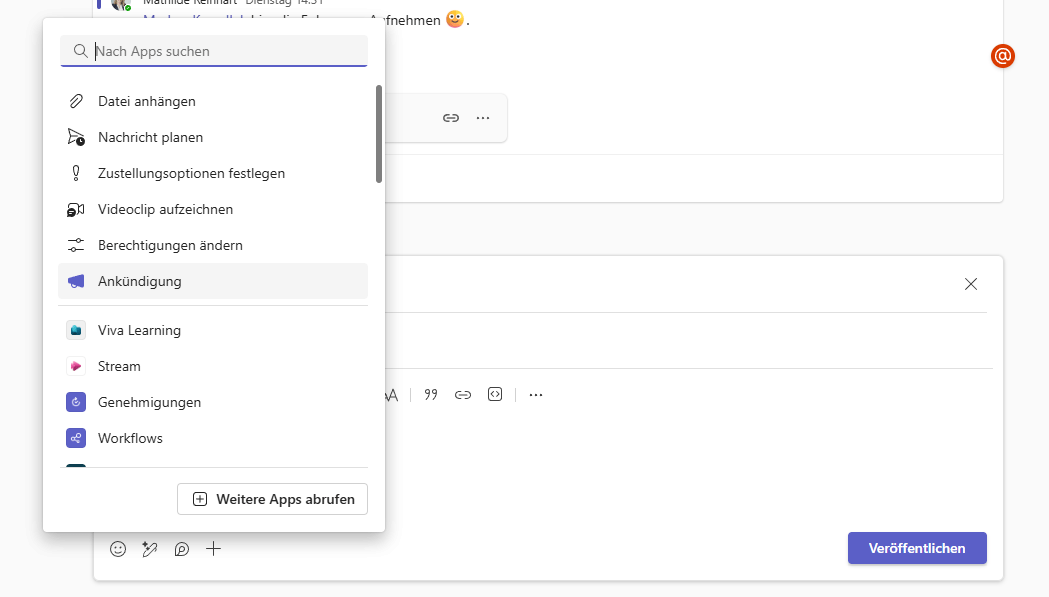Viewport: 1049px width, 597px height.
Task: Click the Videoclip aufzeichnen camera icon
Action: pyautogui.click(x=76, y=209)
